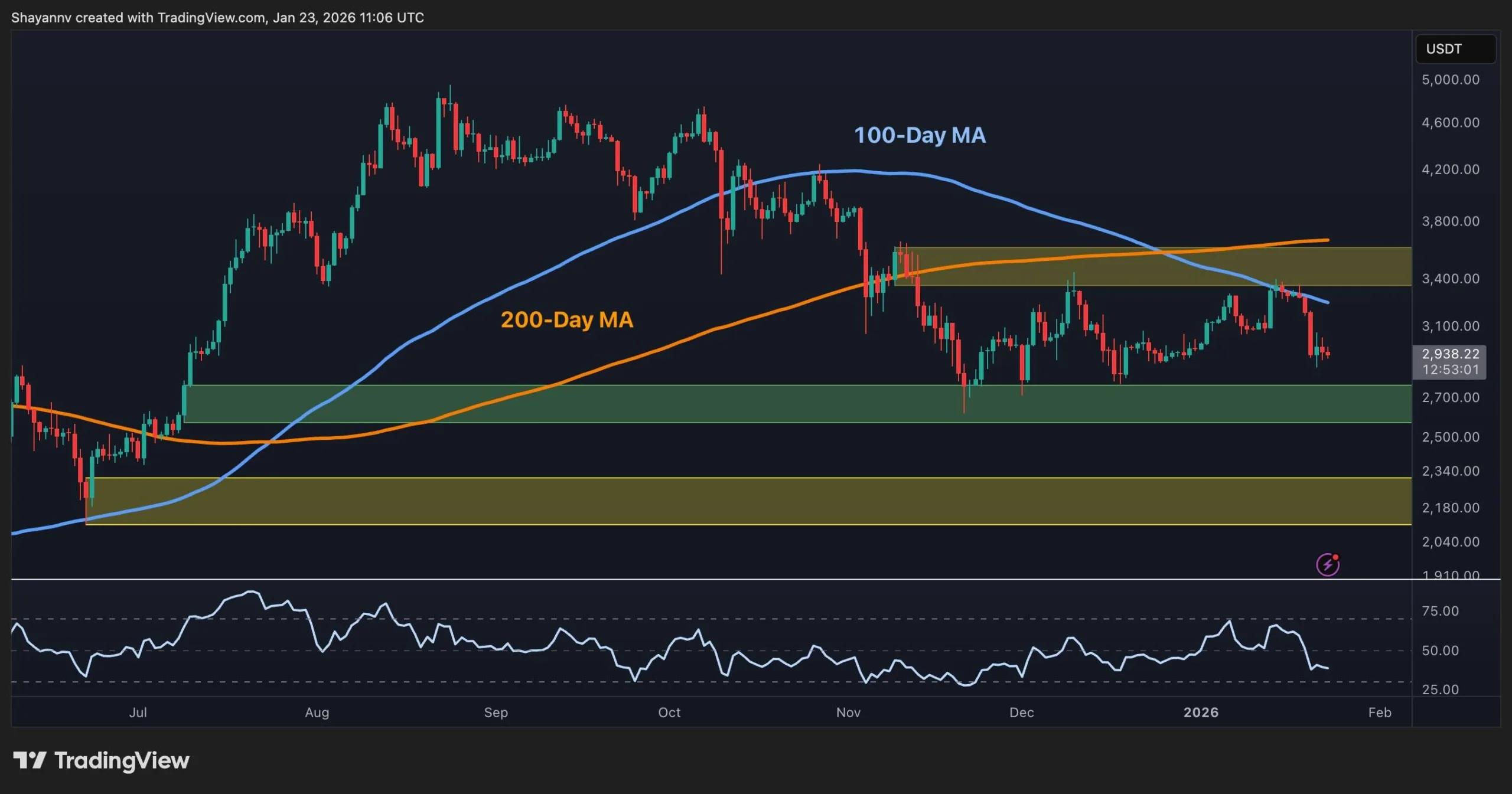Select the Dec label on the time axis
Viewport: 1512px width, 794px height.
coord(1022,713)
